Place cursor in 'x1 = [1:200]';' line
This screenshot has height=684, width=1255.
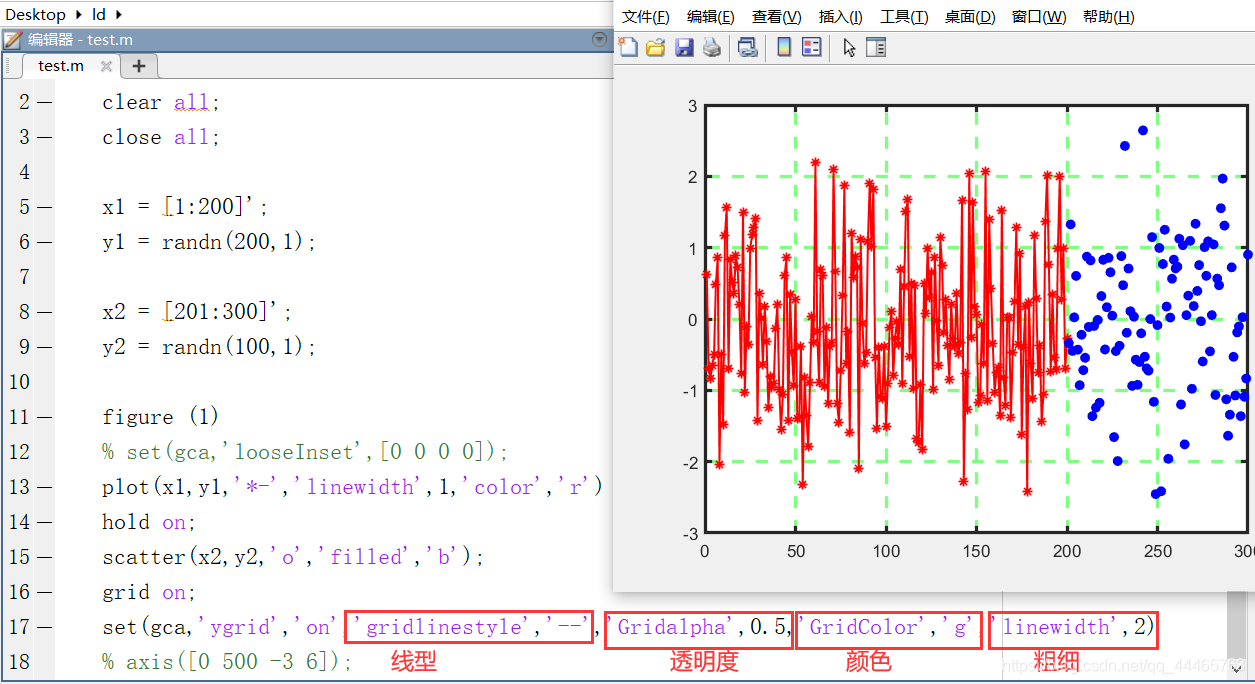click(185, 207)
